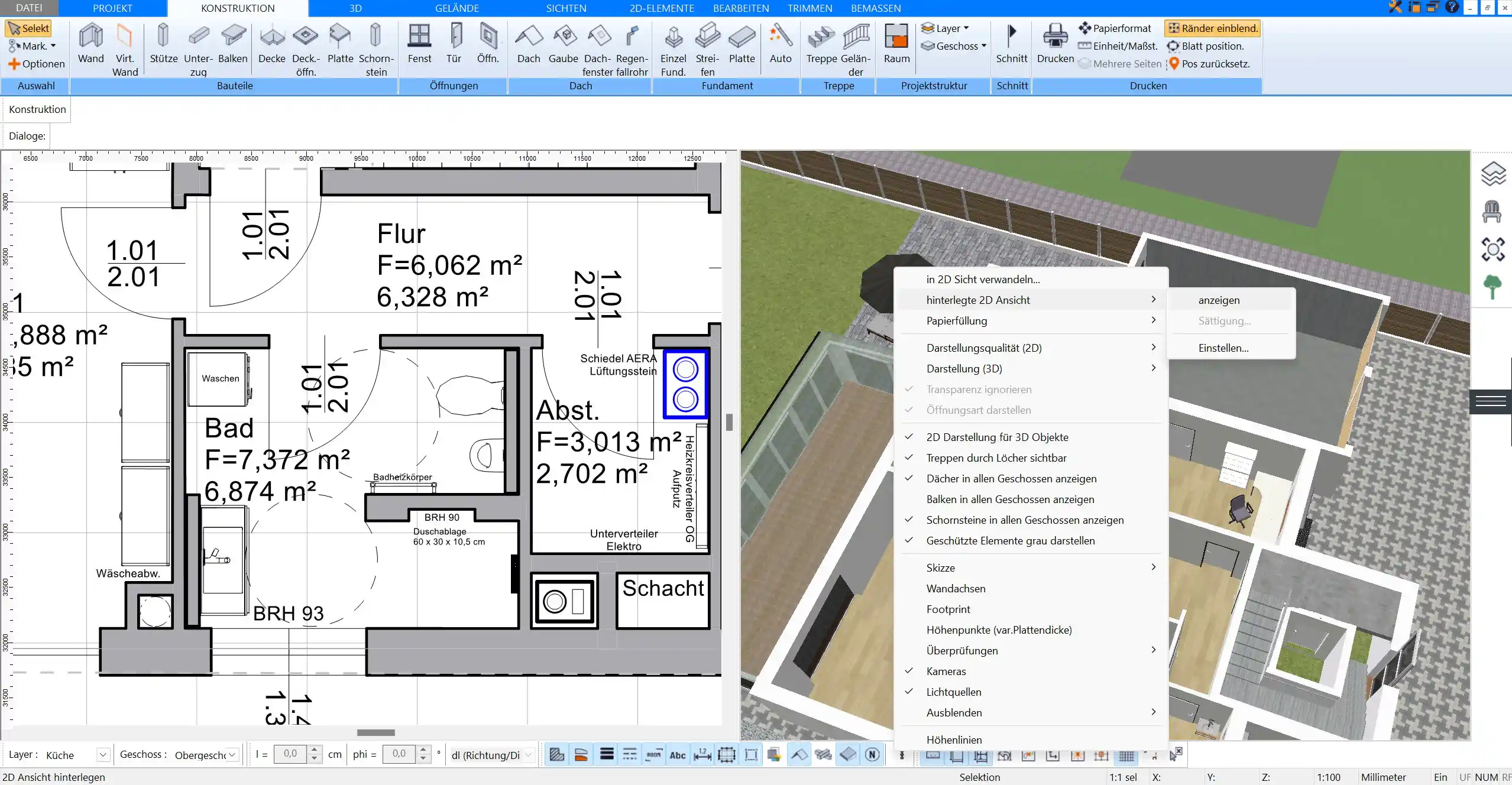Switch to the BEMASSEN tab
The width and height of the screenshot is (1512, 785).
pyautogui.click(x=876, y=8)
